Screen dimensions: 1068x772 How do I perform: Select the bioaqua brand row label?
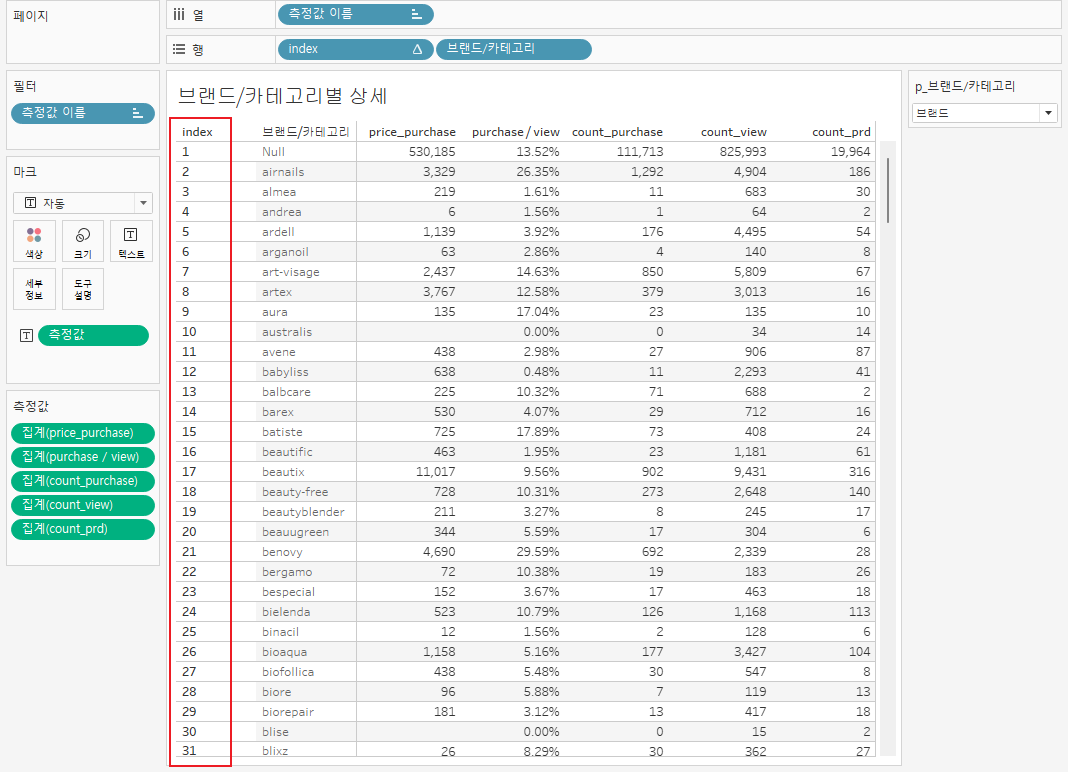(x=285, y=652)
